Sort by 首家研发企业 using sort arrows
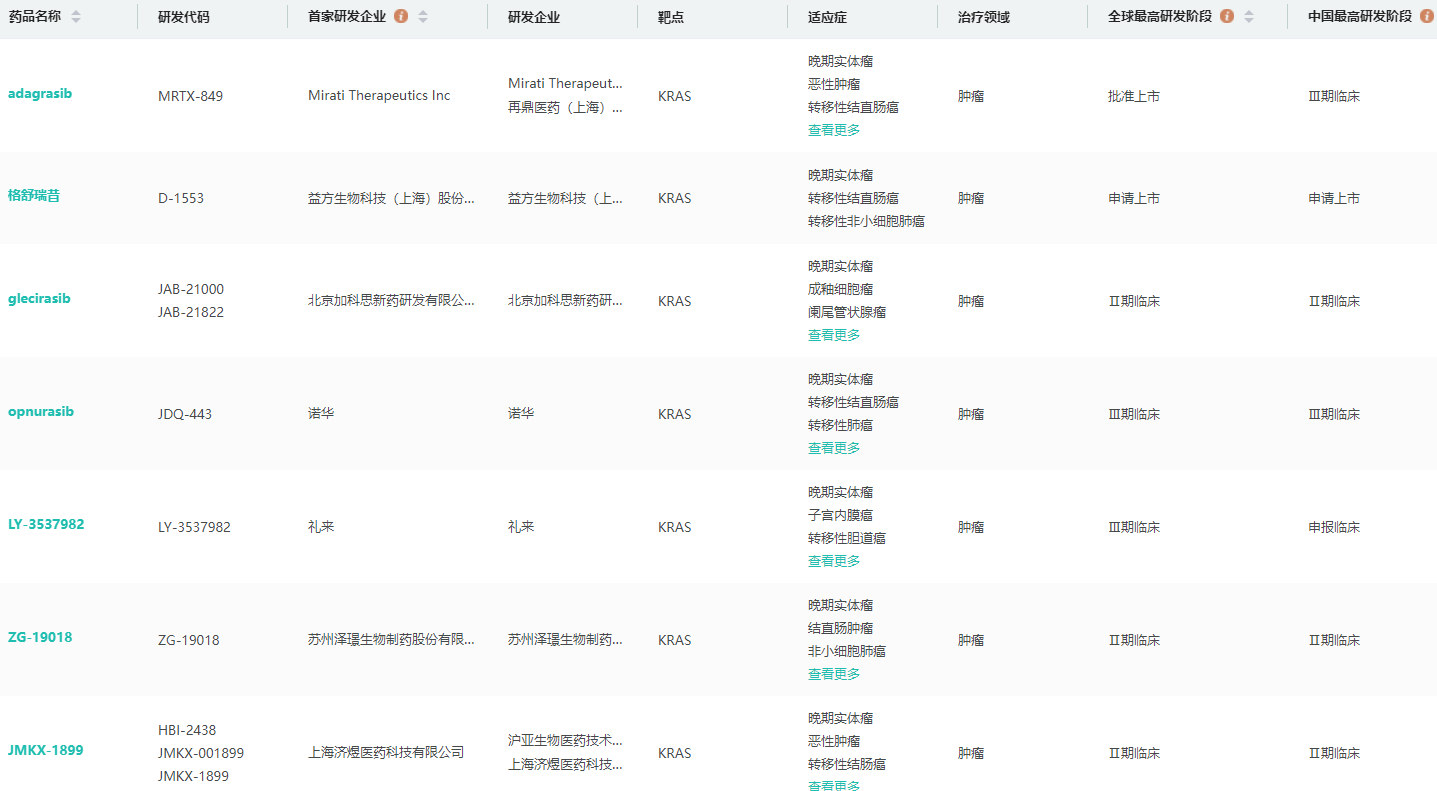This screenshot has width=1437, height=791. [x=423, y=17]
